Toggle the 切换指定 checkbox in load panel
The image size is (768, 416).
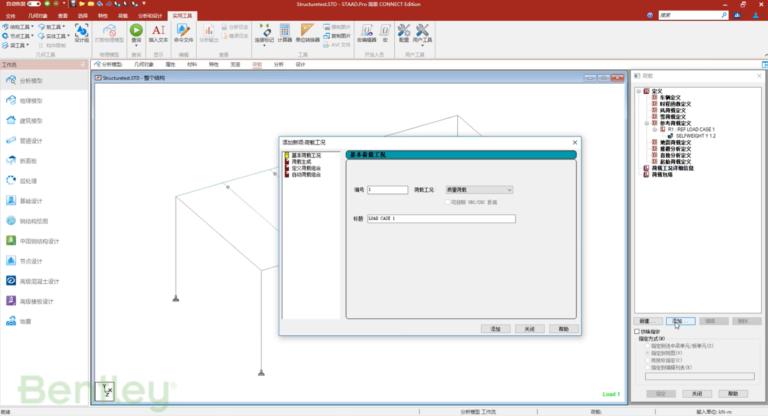[x=637, y=332]
